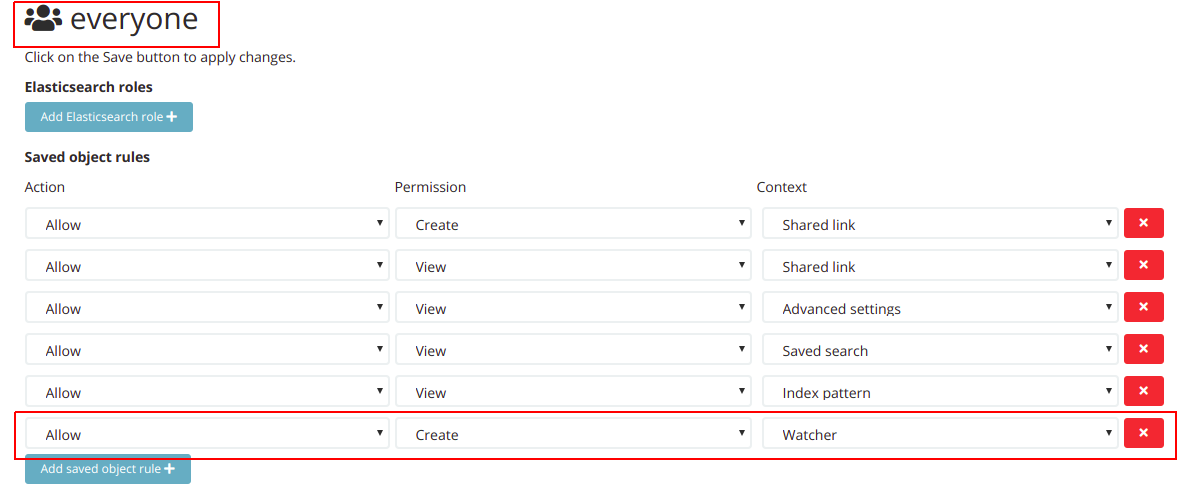The height and width of the screenshot is (496, 1188).
Task: Click Add saved object rule button
Action: (x=107, y=469)
